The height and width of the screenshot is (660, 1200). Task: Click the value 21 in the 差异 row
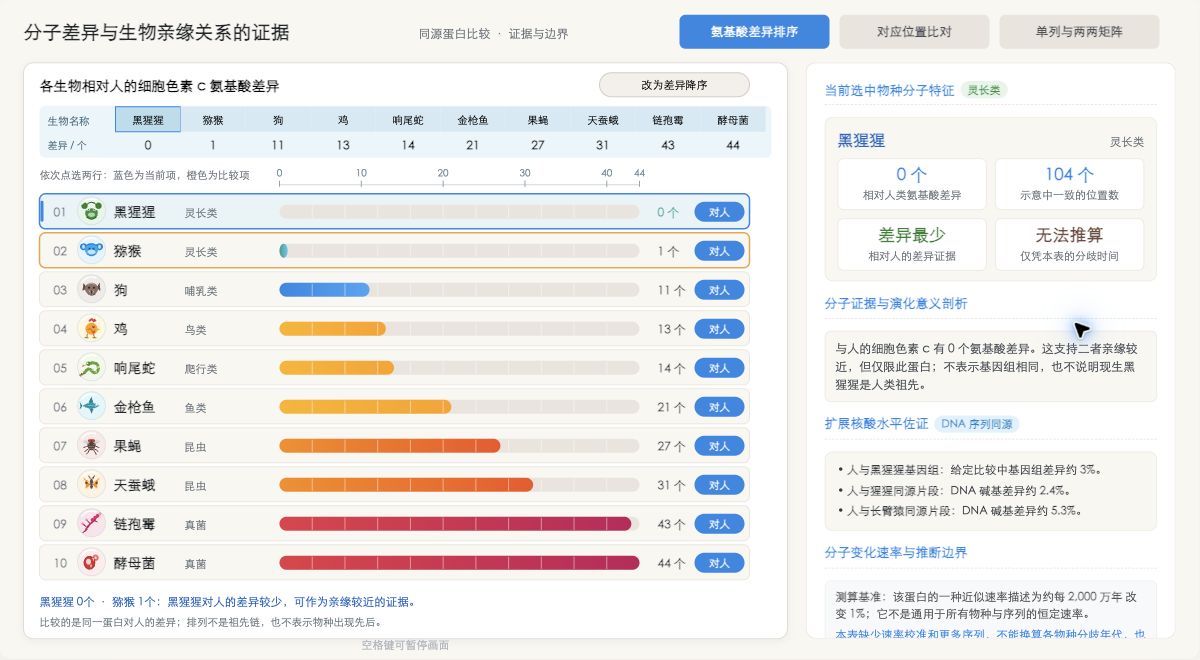click(x=473, y=145)
